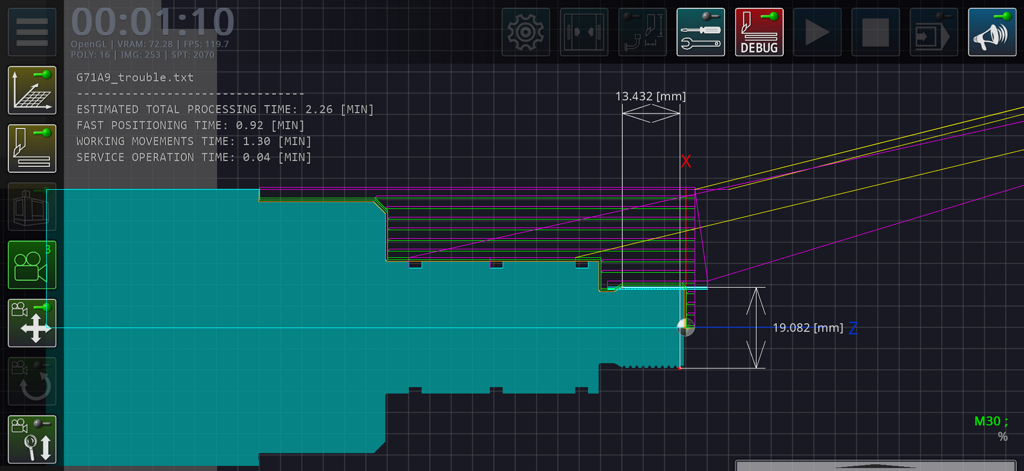The image size is (1024, 471).
Task: Click the G71A9_trouble.txt file name
Action: click(135, 77)
